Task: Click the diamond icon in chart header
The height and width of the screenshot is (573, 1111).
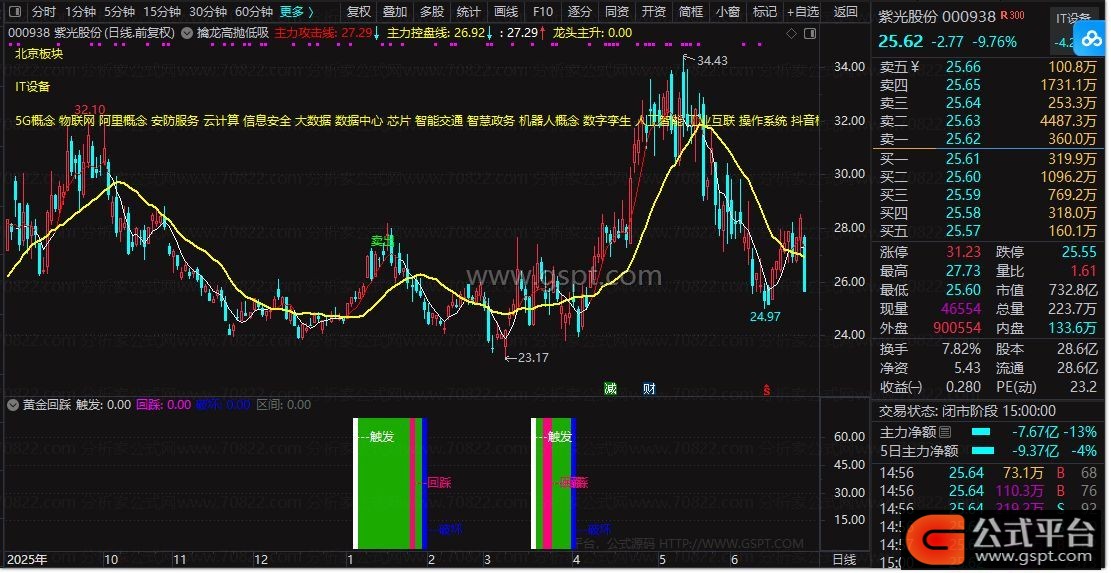Action: 791,33
